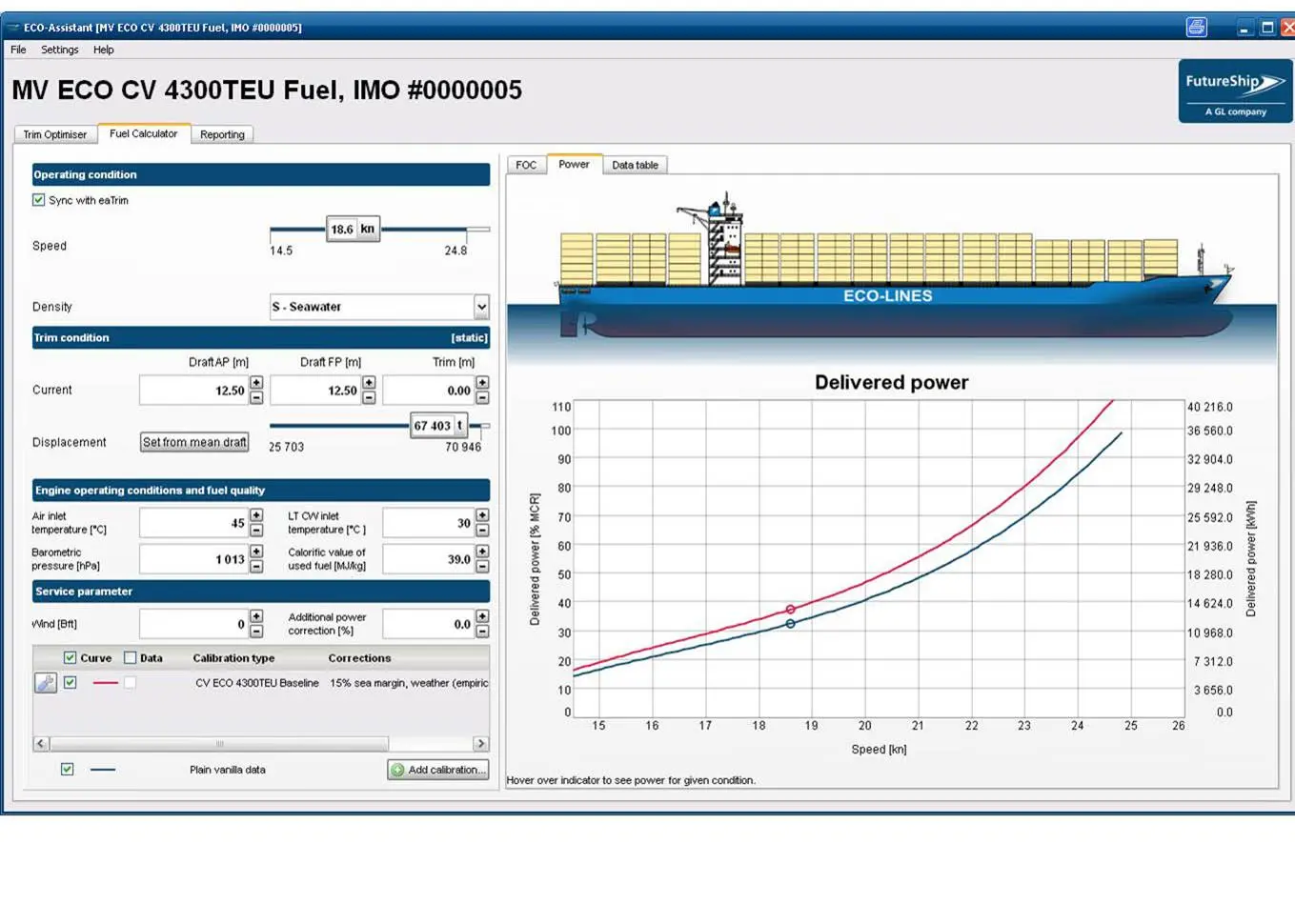The width and height of the screenshot is (1295, 924).
Task: Open the wrench icon for CV ECO baseline
Action: 46,683
